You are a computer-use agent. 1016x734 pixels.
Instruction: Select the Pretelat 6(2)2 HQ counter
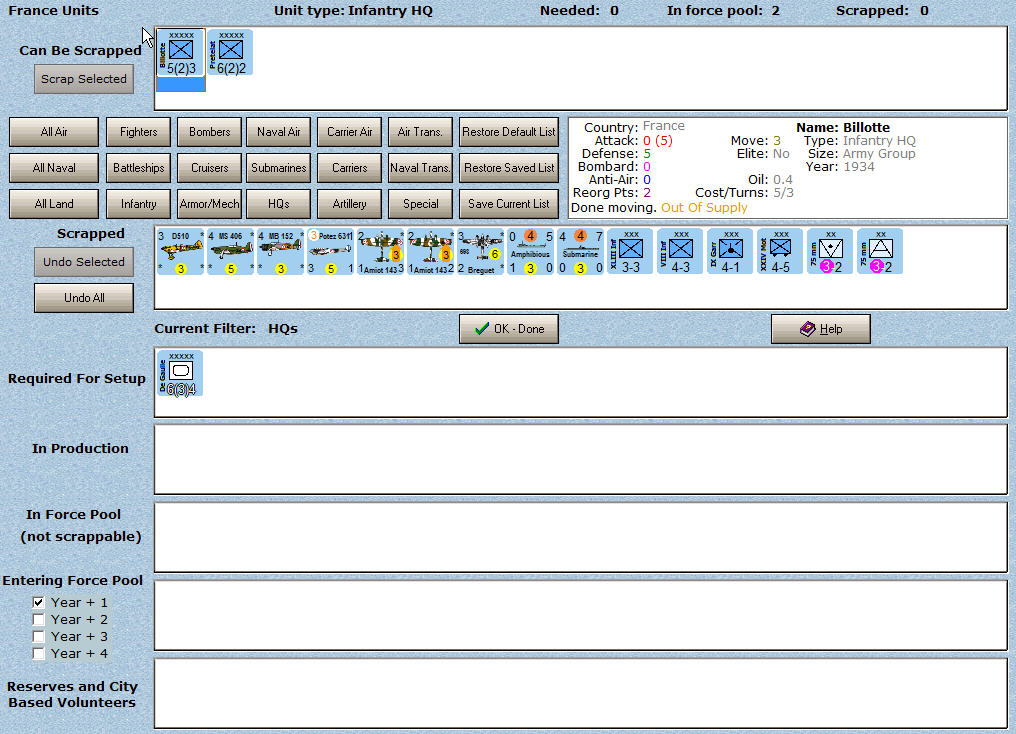coord(231,52)
